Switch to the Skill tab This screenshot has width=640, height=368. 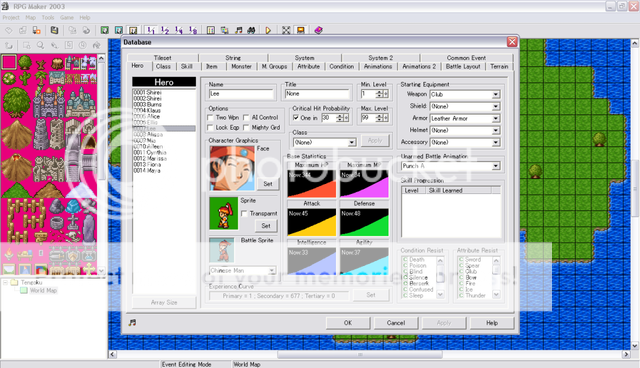pos(187,67)
